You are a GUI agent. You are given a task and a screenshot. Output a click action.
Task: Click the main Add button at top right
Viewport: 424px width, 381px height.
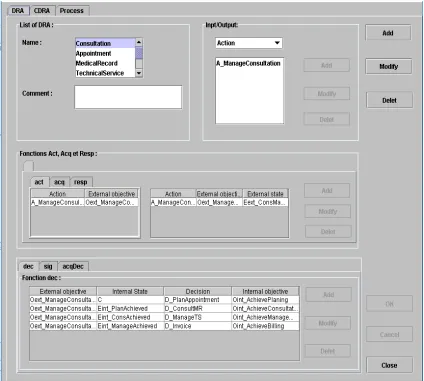388,33
